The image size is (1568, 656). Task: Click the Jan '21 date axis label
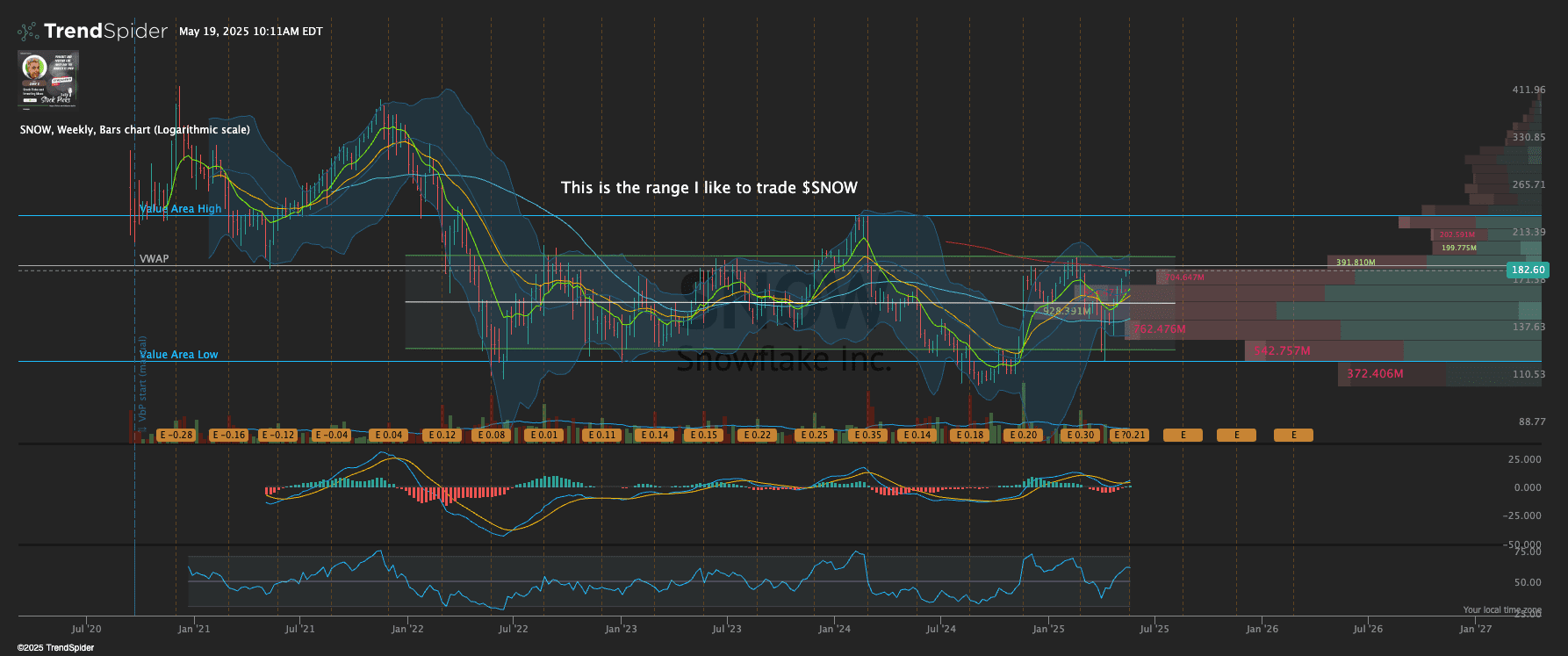(194, 629)
